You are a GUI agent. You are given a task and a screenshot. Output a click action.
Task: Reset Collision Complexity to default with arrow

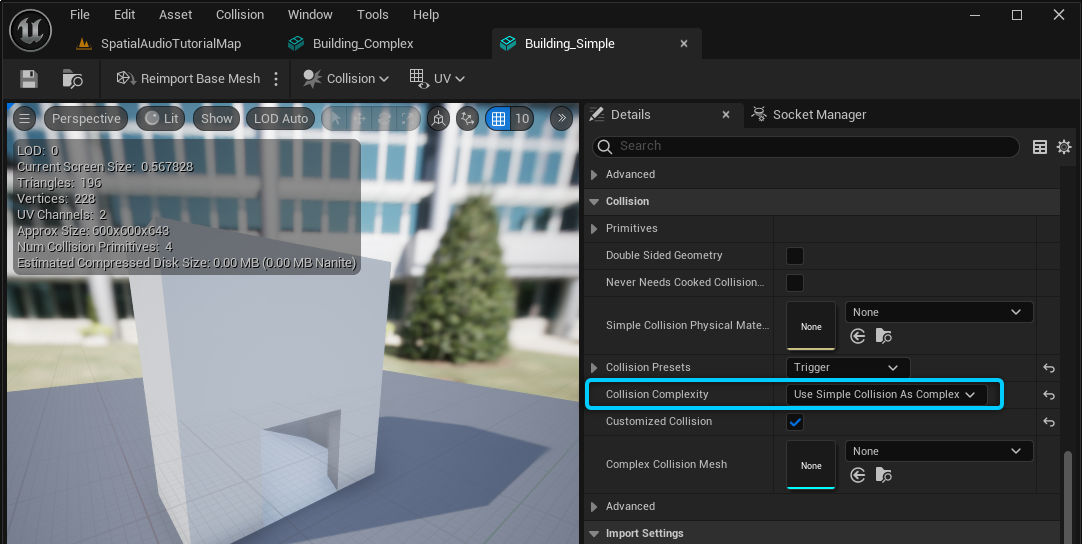tap(1049, 395)
